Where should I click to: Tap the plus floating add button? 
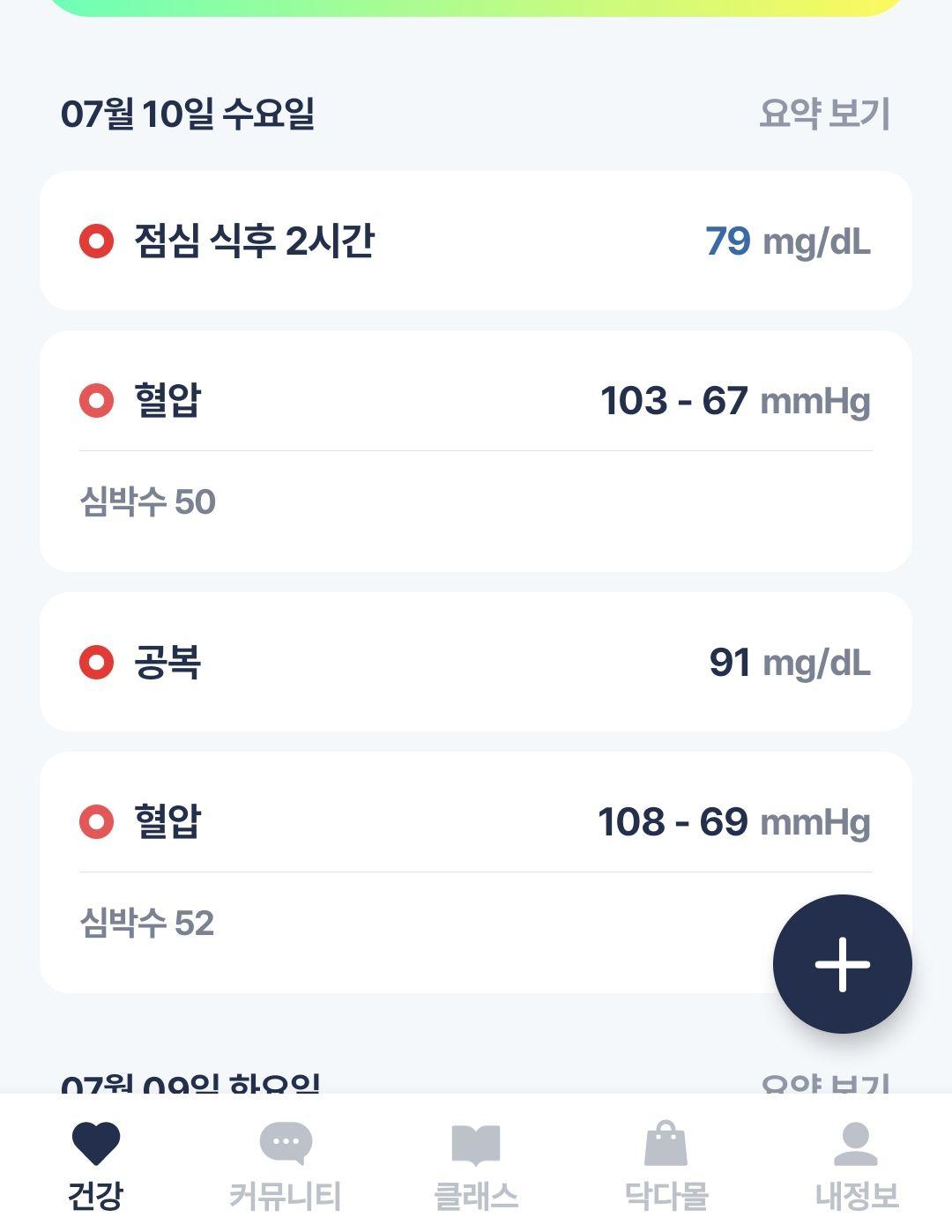[842, 964]
